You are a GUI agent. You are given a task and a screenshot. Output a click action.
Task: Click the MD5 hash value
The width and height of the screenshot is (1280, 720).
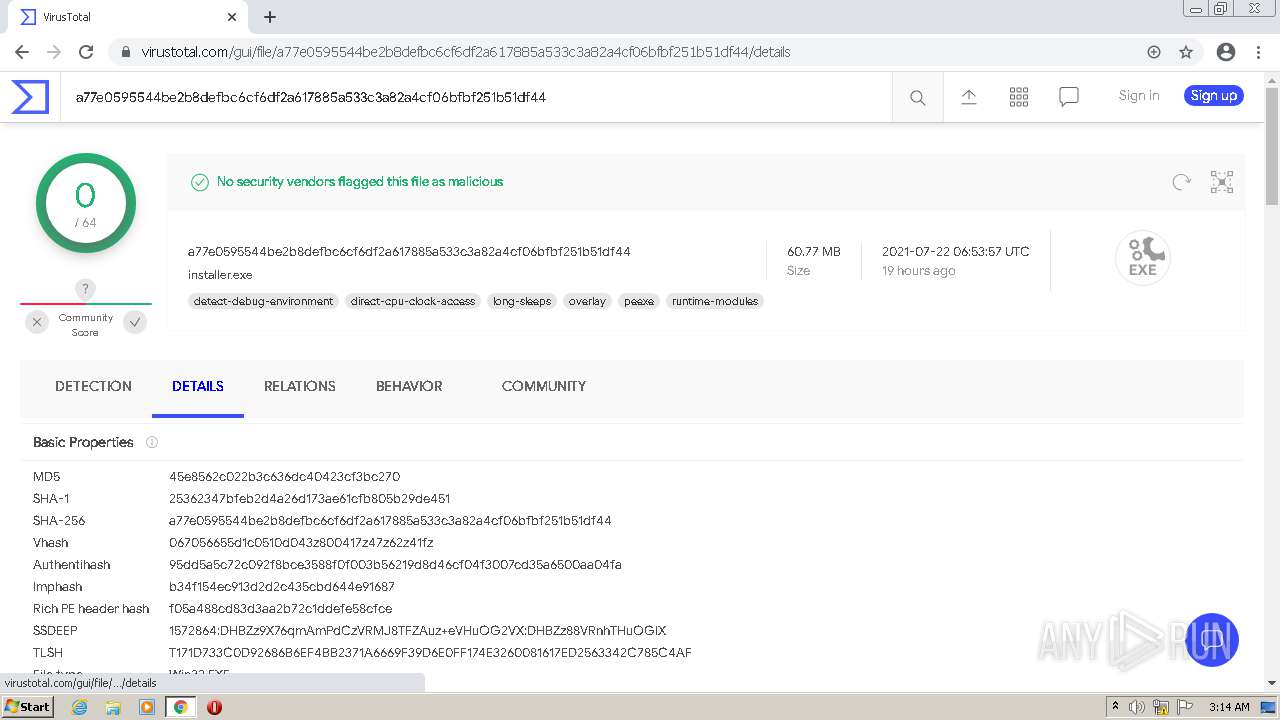(x=284, y=477)
